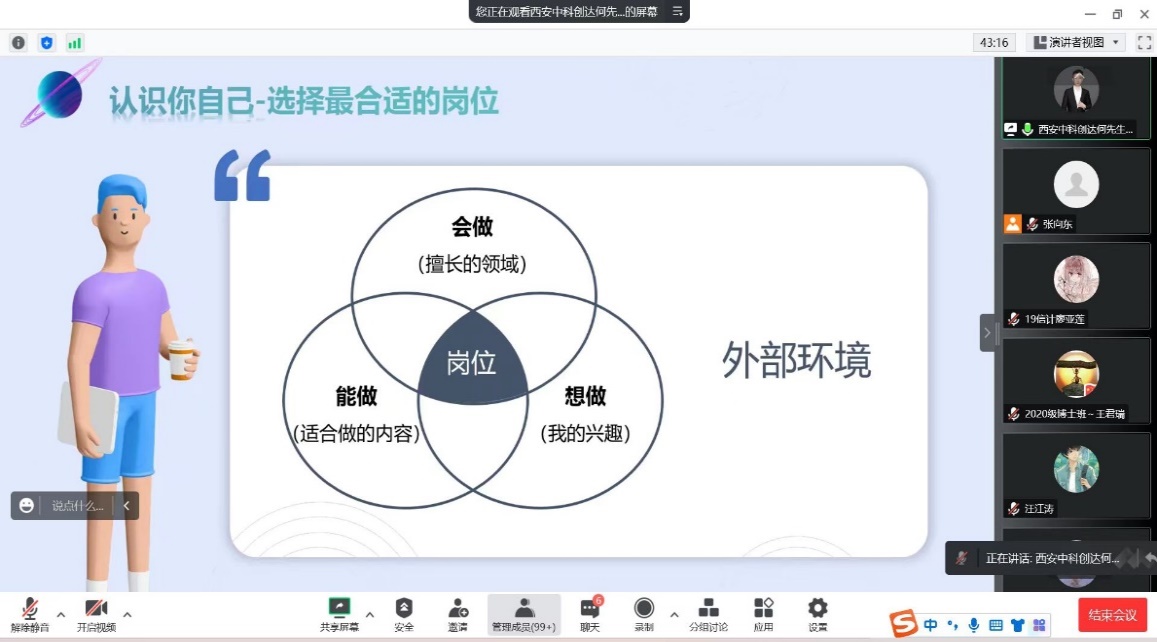The image size is (1157, 642).
Task: Expand video options arrow beside 开启视频
Action: tap(127, 614)
